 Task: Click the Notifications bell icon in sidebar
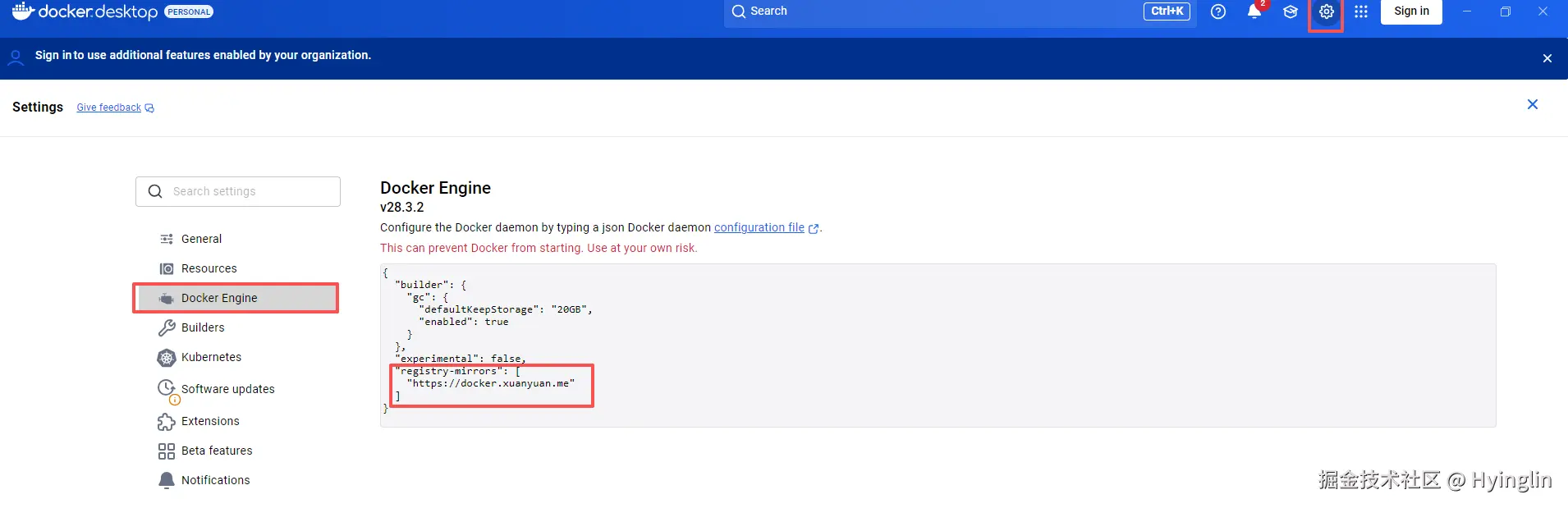click(167, 481)
